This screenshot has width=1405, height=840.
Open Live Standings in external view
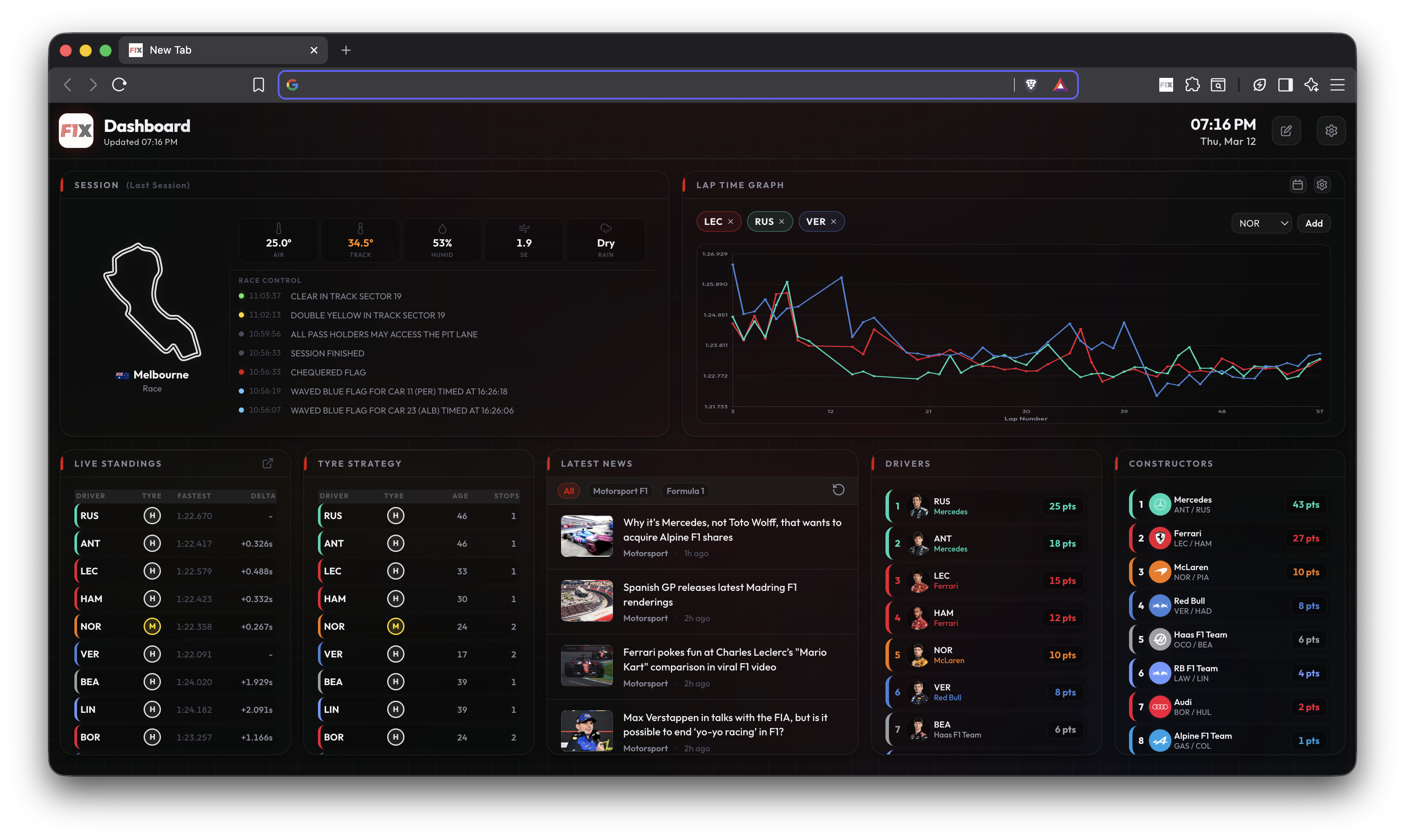point(268,463)
